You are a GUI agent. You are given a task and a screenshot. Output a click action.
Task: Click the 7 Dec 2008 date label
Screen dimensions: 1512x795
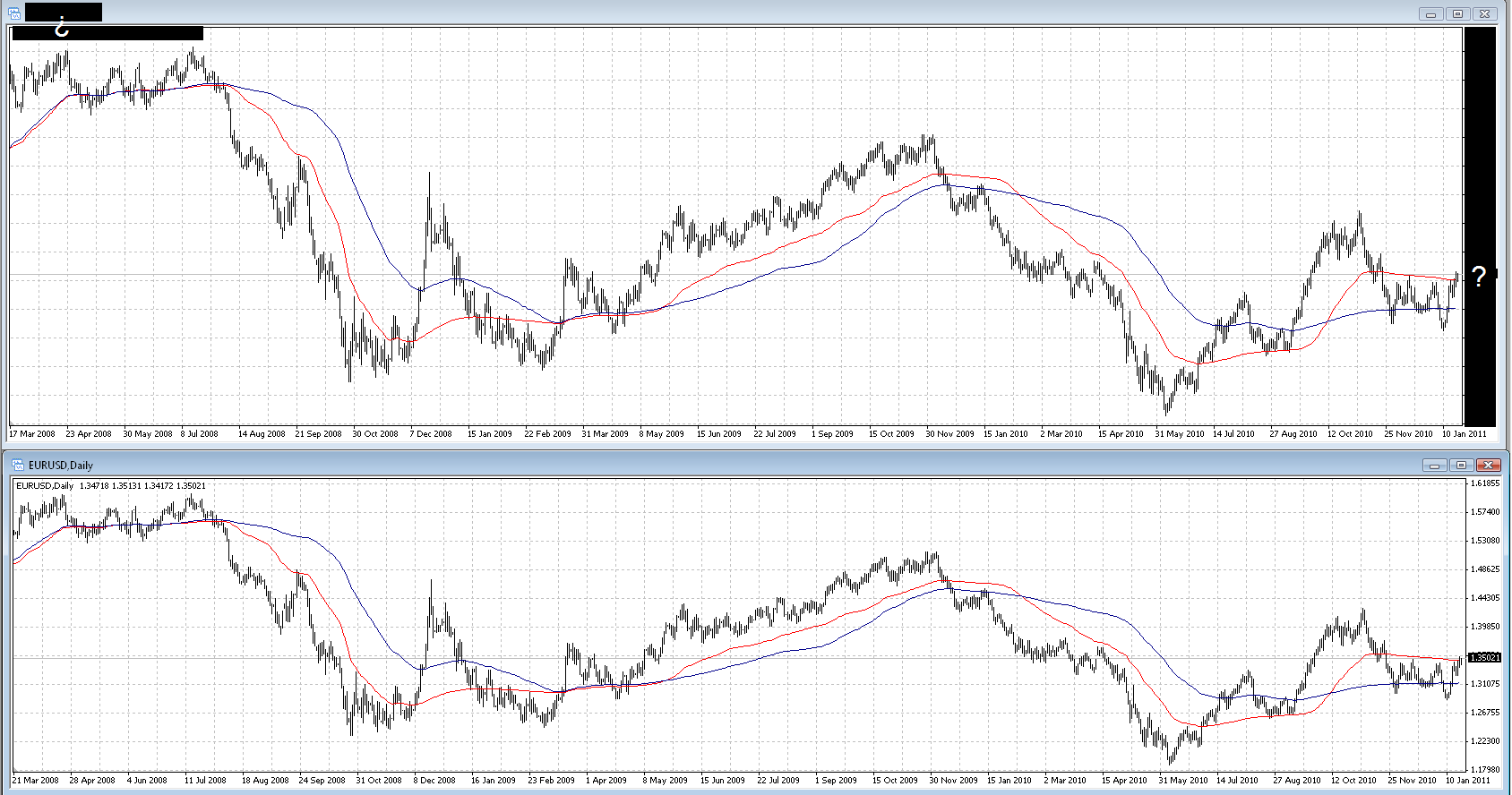[x=431, y=434]
